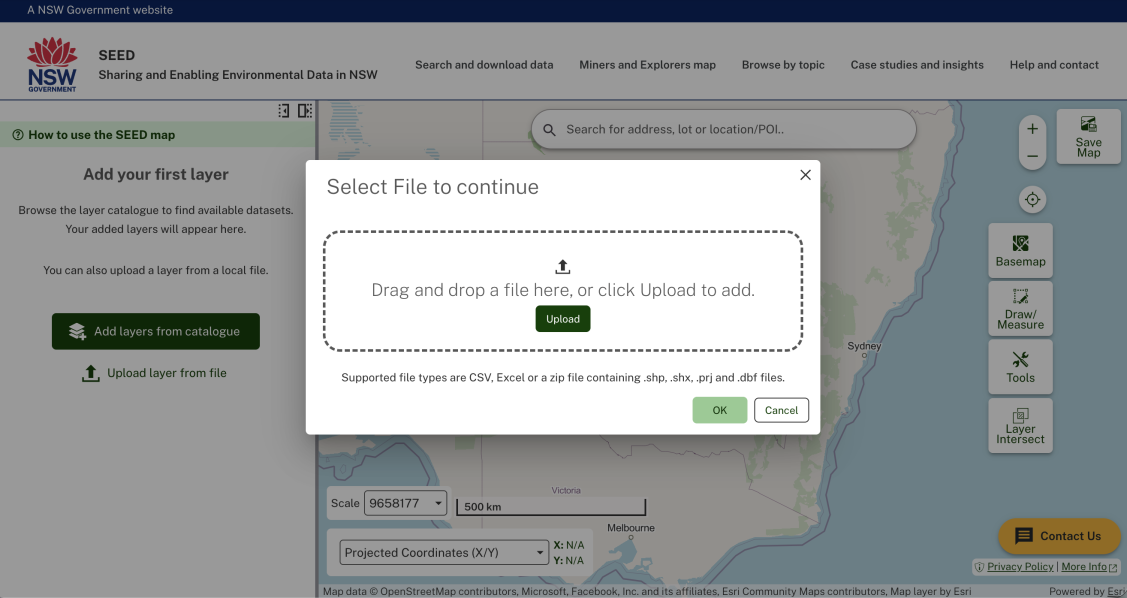
Task: Open Search and download data menu
Action: coord(484,65)
